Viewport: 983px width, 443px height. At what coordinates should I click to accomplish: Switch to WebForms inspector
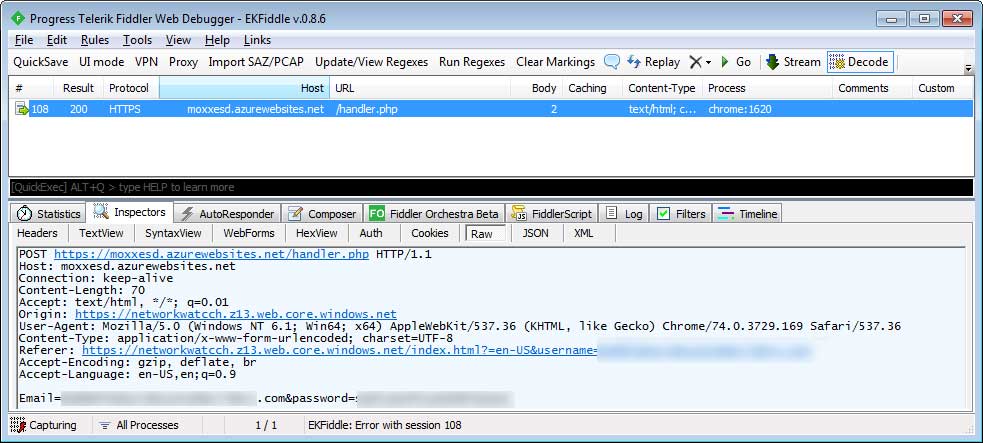[249, 233]
